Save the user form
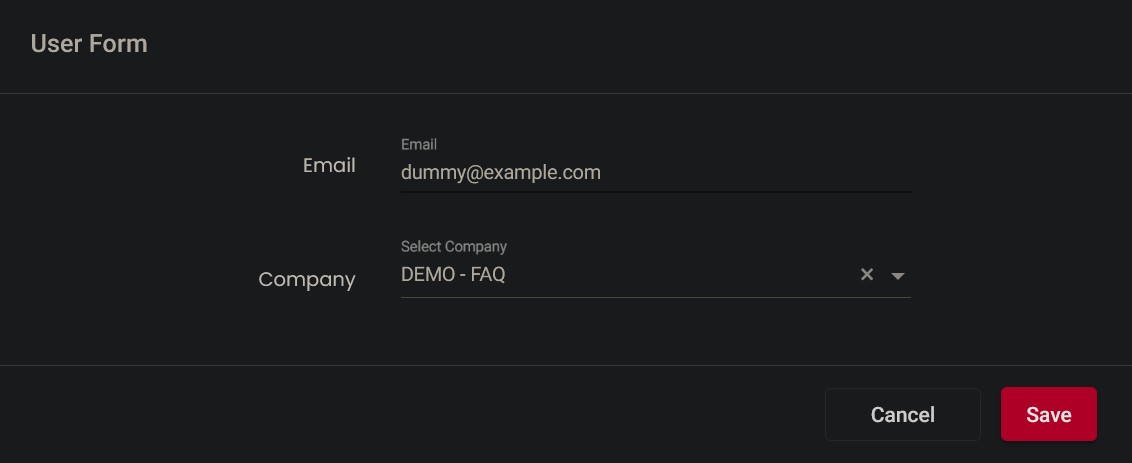This screenshot has width=1132, height=463. (1048, 414)
